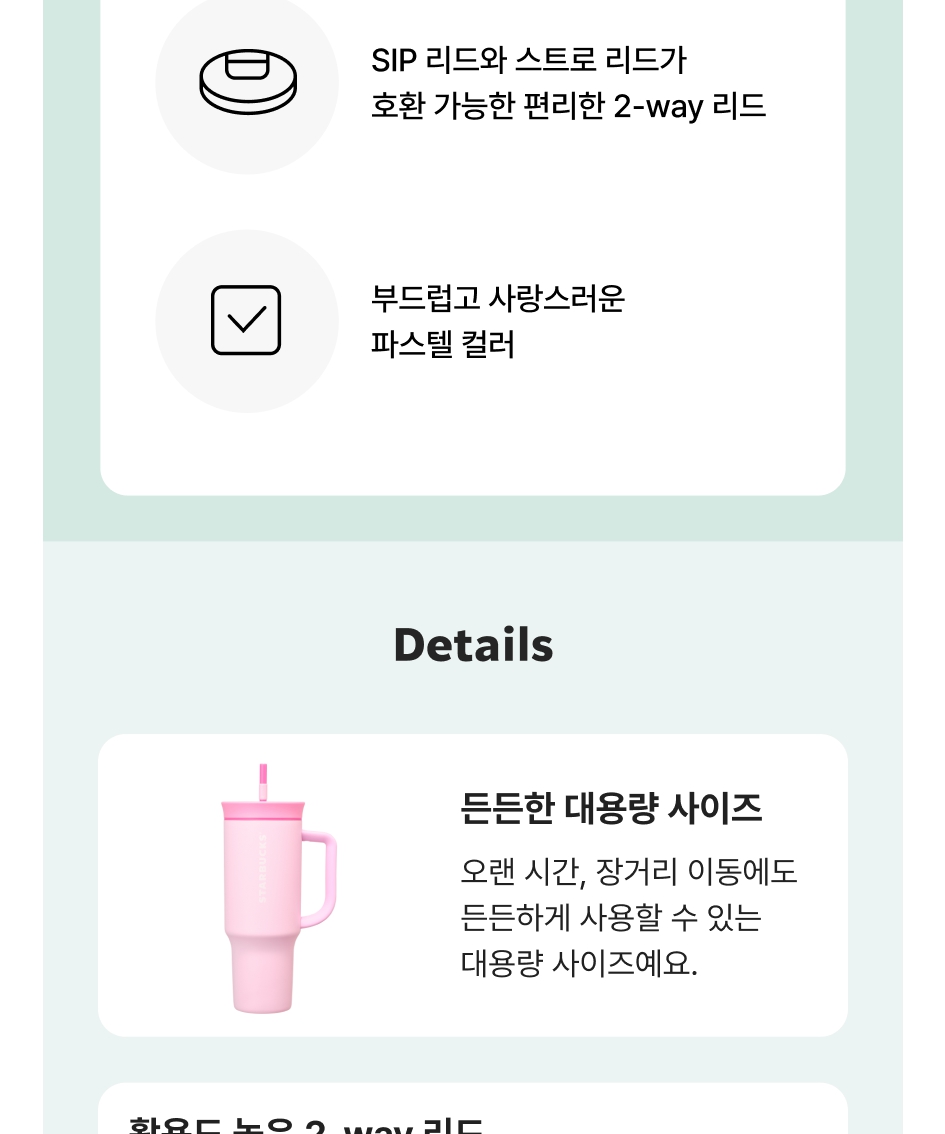
Task: Click the Details section heading
Action: 473,645
